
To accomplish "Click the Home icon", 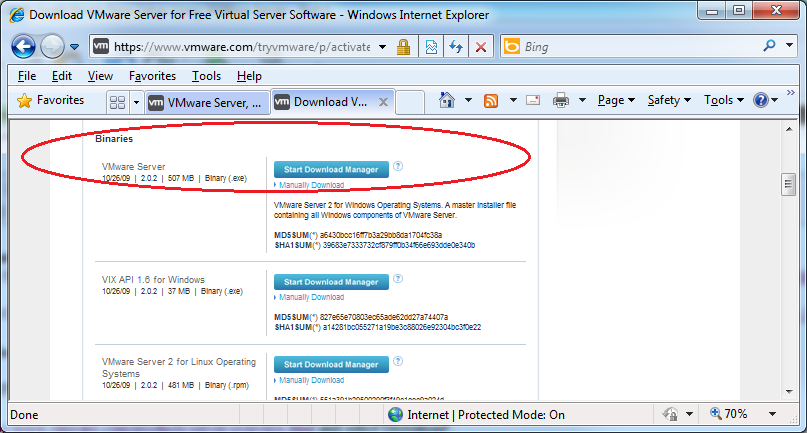I will coord(447,100).
